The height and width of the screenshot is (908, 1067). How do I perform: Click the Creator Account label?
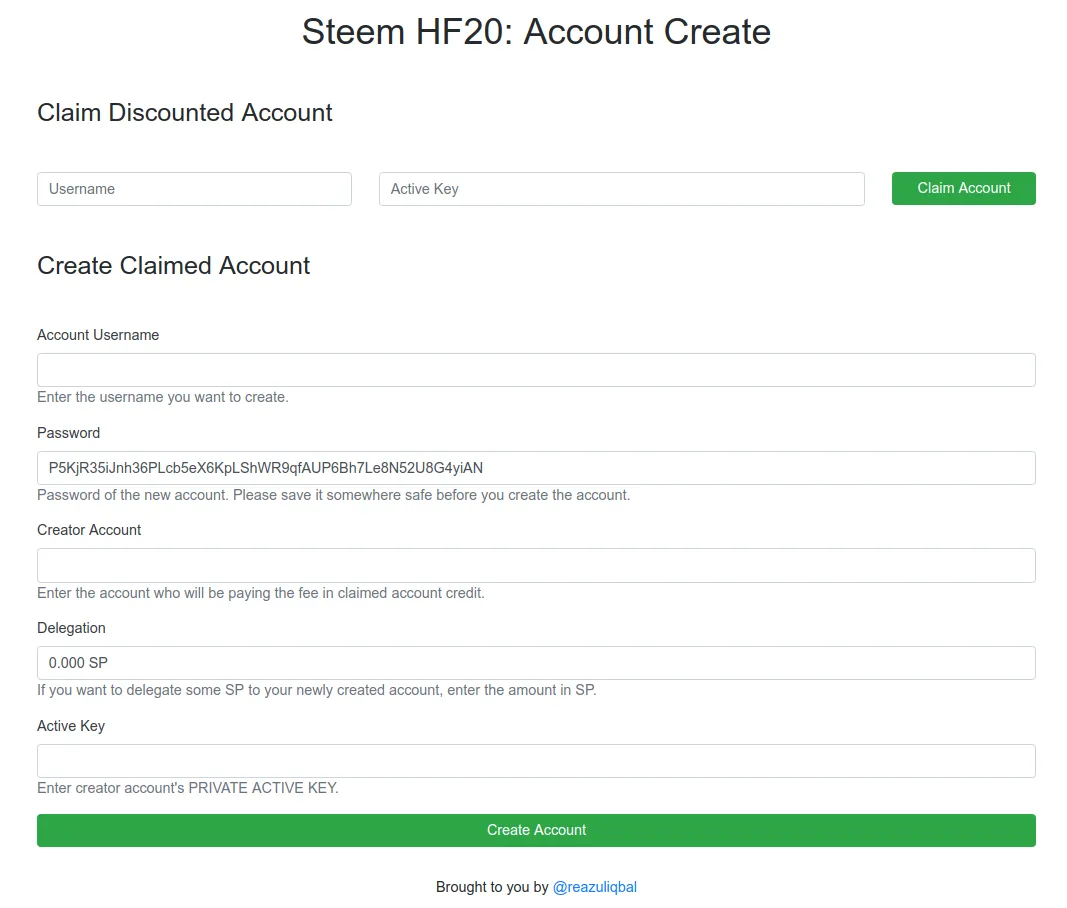[x=89, y=530]
